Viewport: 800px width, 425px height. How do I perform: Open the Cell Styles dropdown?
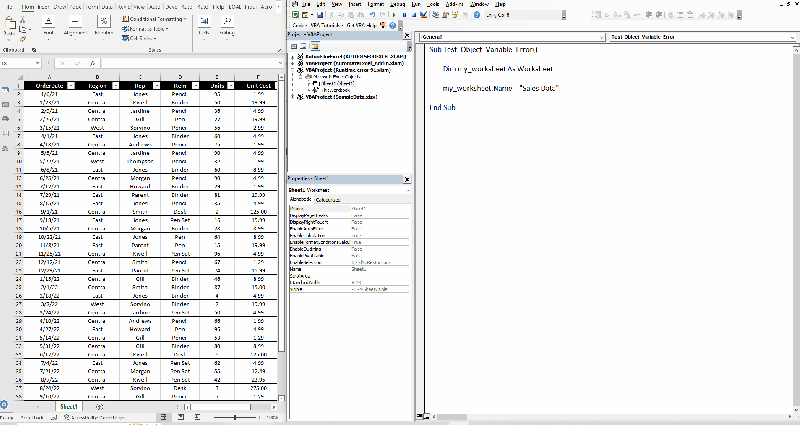(139, 38)
